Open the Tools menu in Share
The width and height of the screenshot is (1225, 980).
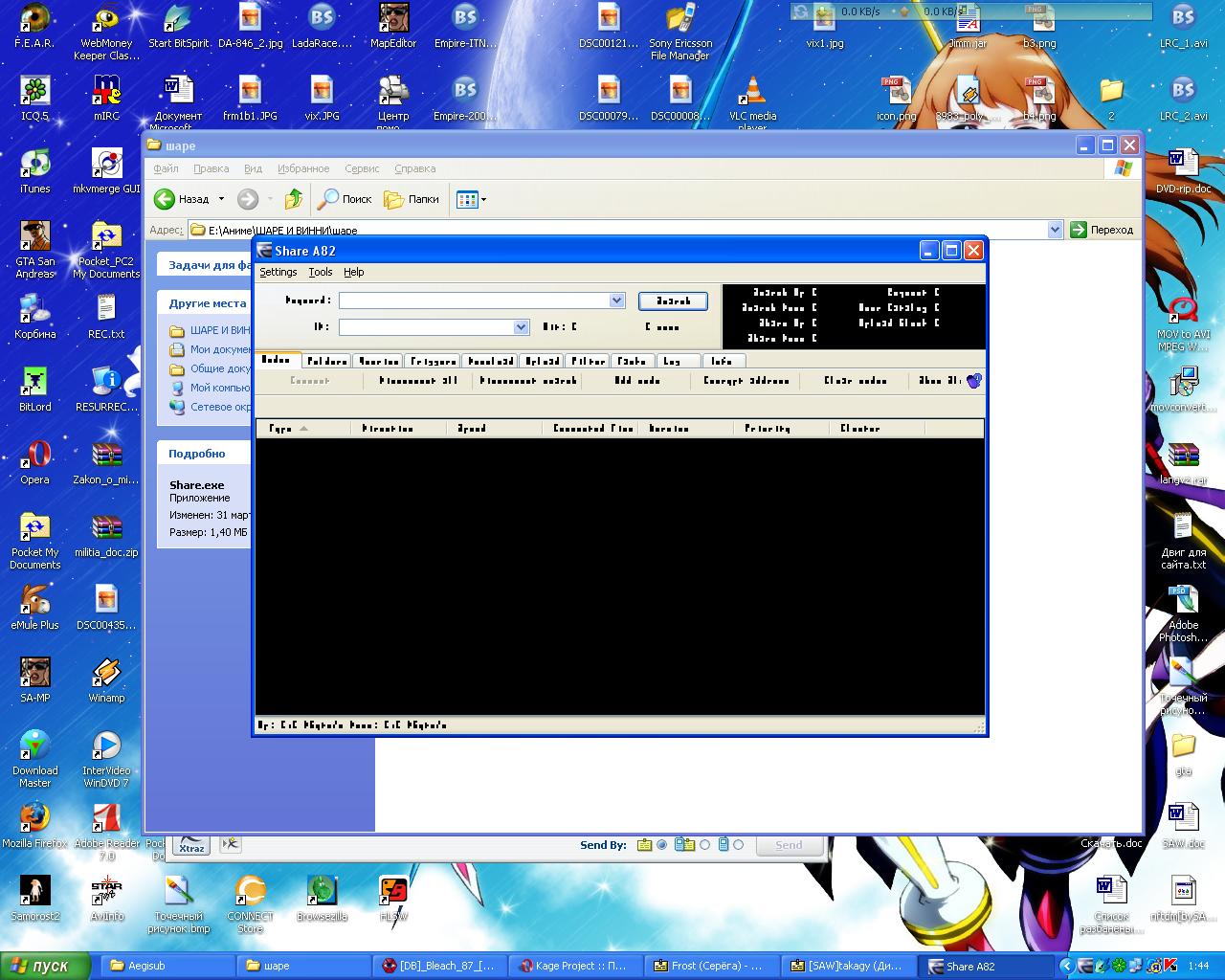[320, 272]
